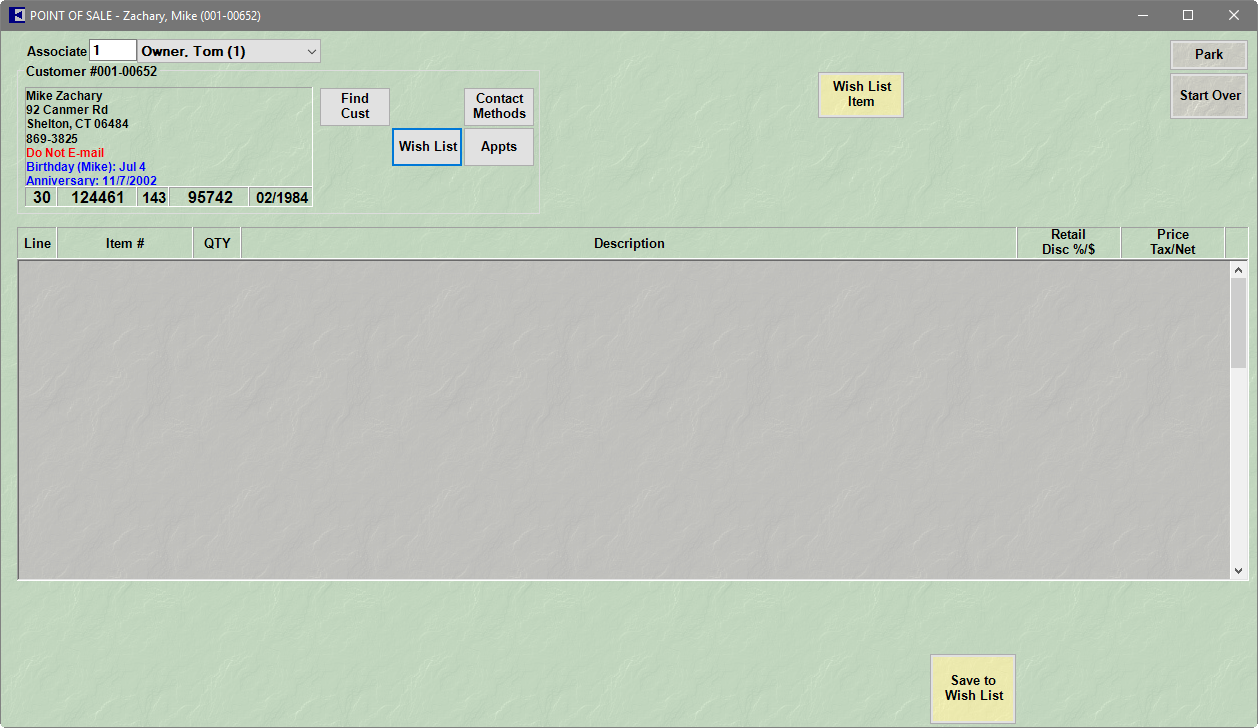
Task: Click the red Do Not E-mail notice
Action: click(65, 153)
